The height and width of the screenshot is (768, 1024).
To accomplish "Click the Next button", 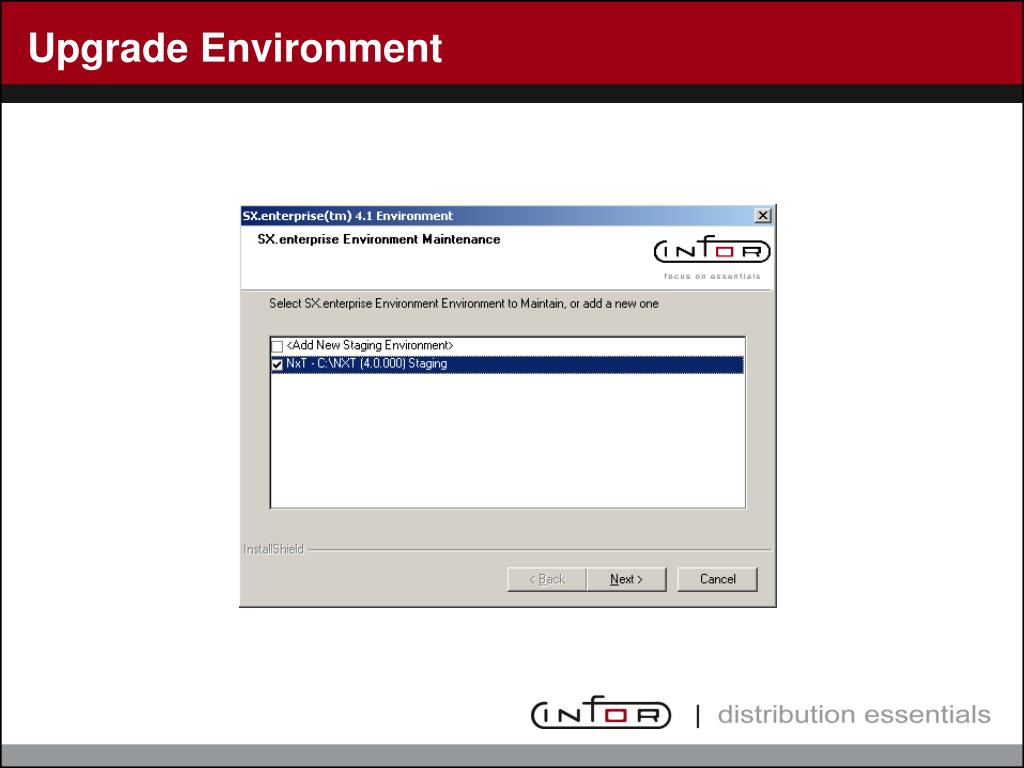I will point(626,579).
